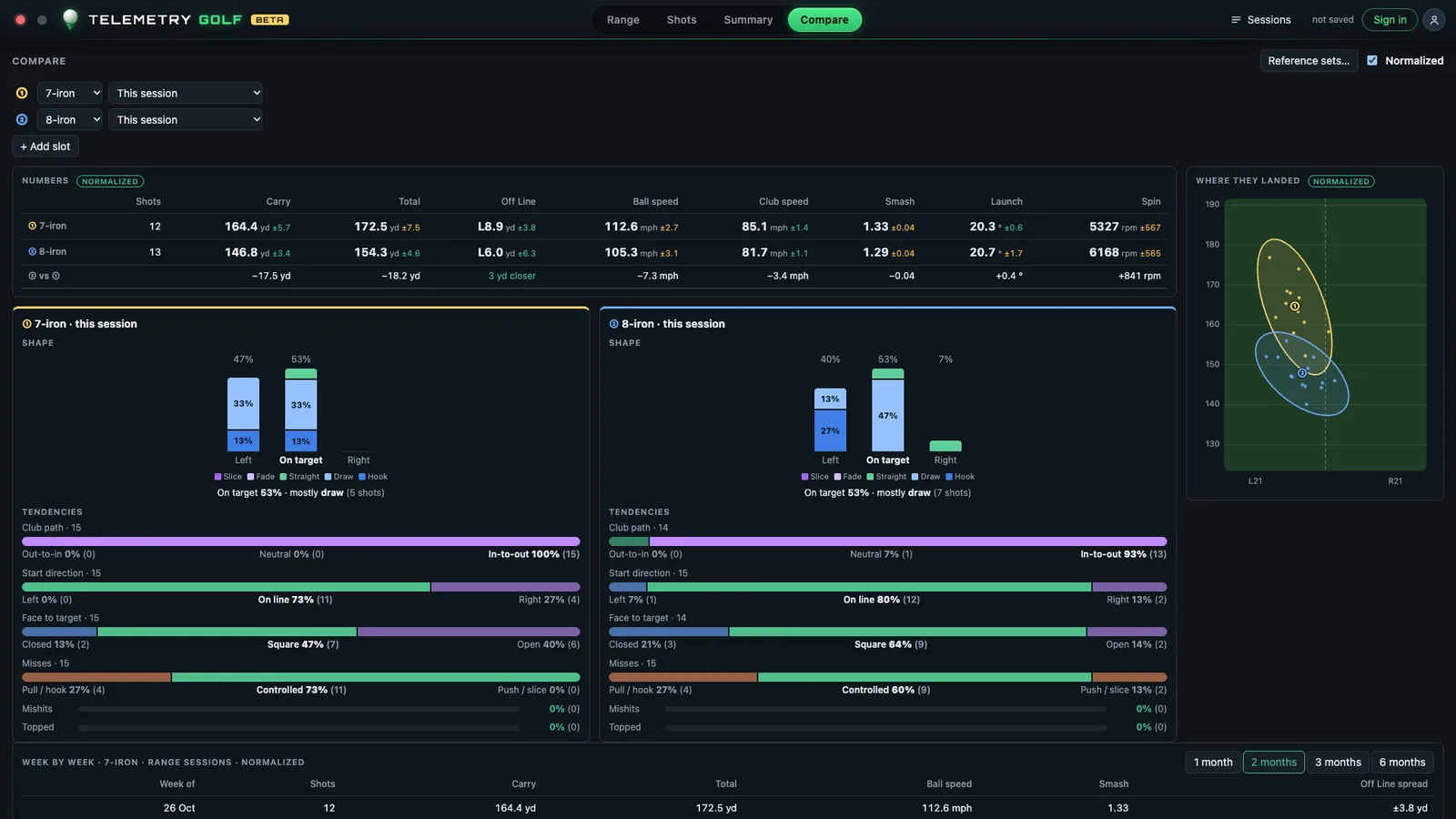Select the 1 month range option
1456x819 pixels.
coord(1213,763)
